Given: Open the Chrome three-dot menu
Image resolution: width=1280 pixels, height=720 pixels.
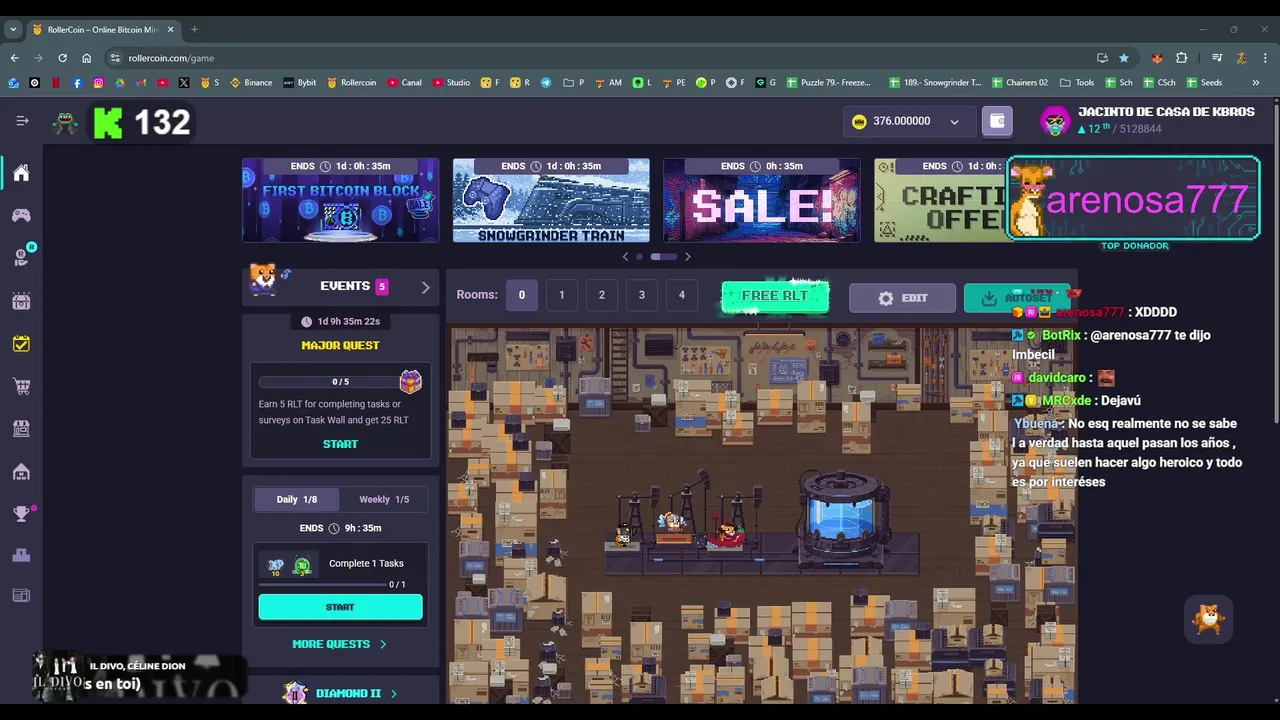Looking at the screenshot, I should coord(1265,58).
